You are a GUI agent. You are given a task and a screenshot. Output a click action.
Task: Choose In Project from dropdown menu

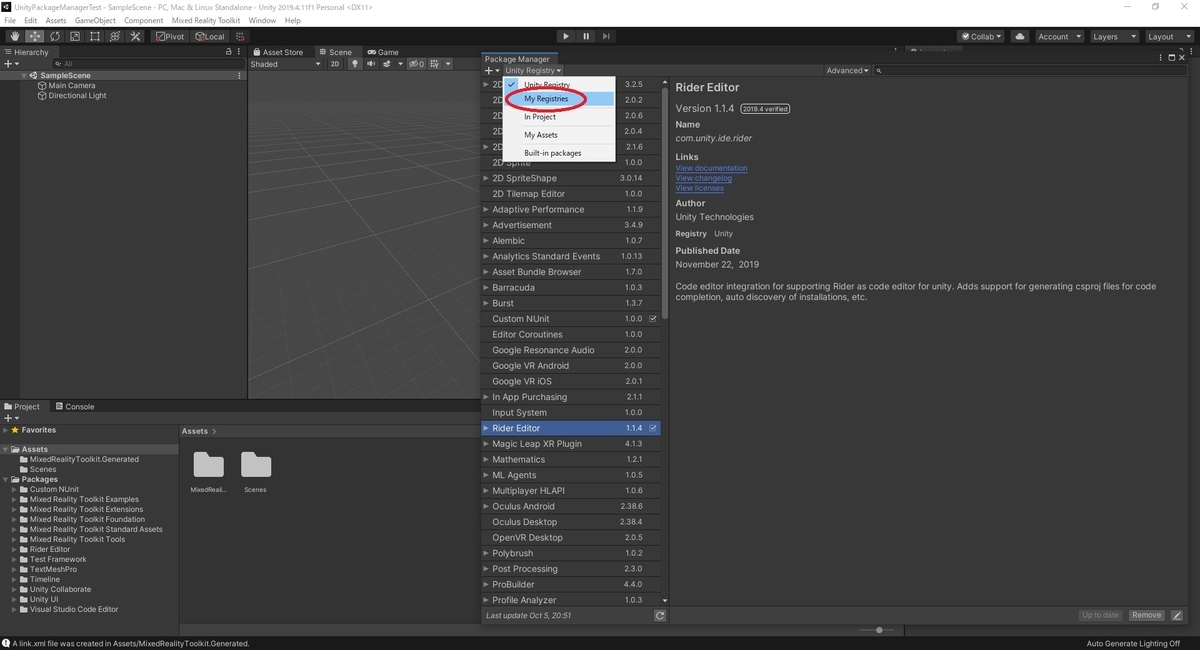(559, 117)
